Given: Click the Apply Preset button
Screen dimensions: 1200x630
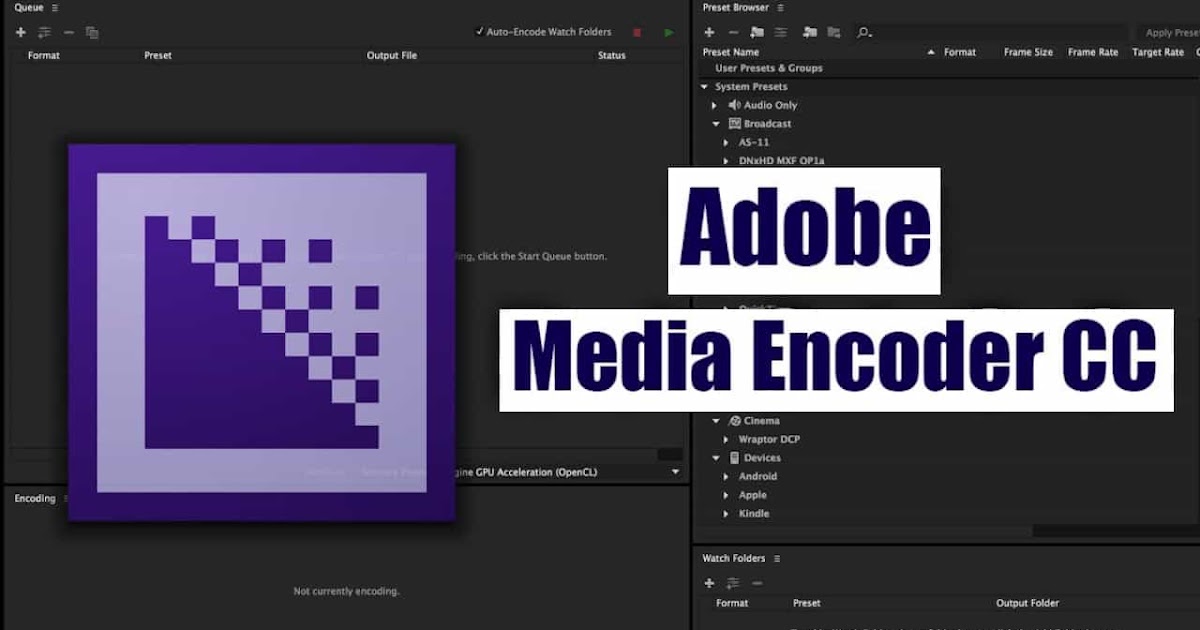Looking at the screenshot, I should pos(1171,33).
